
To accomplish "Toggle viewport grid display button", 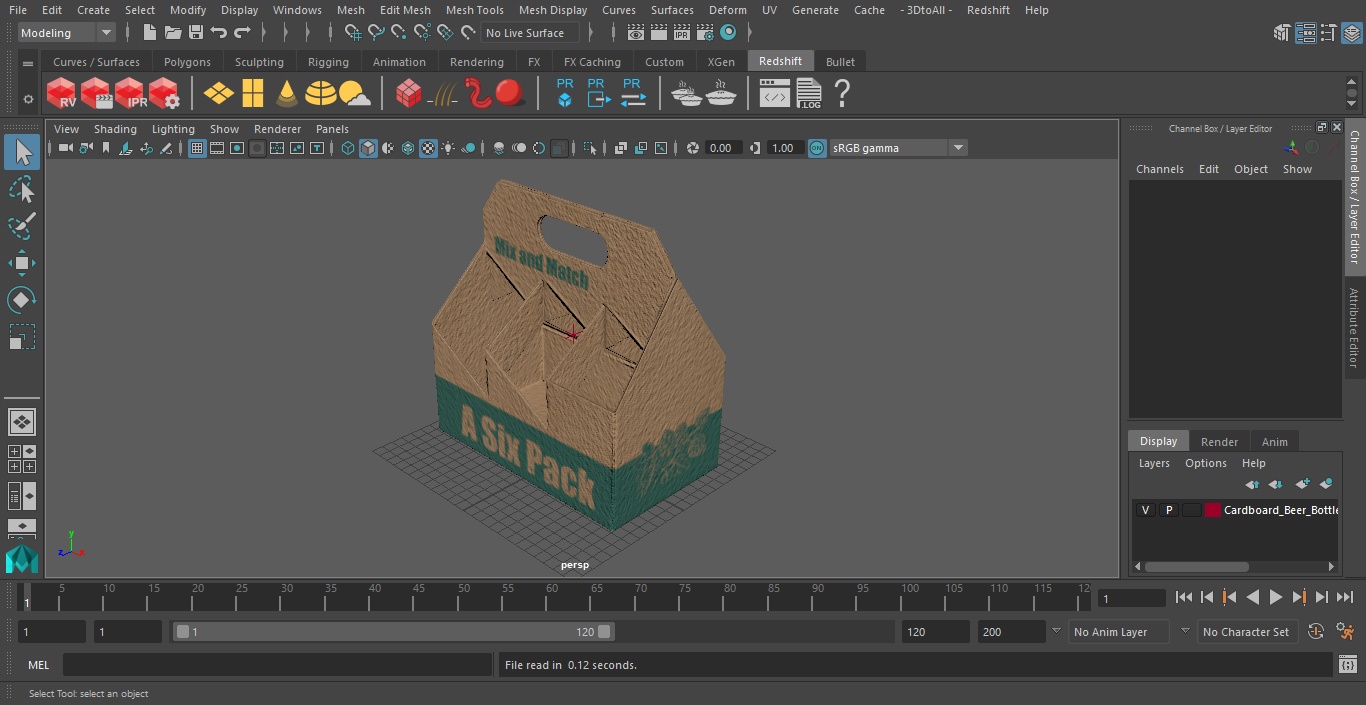I will tap(197, 148).
